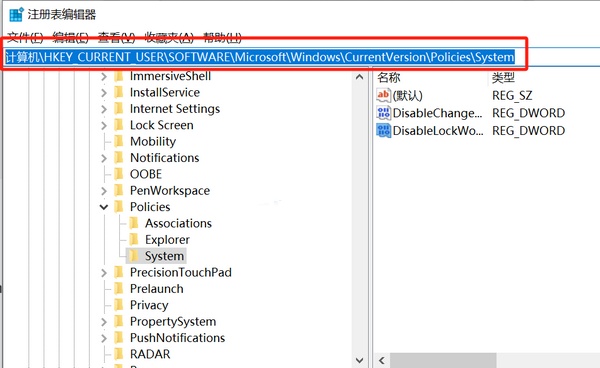The width and height of the screenshot is (600, 368).
Task: Select the Associations subkey label
Action: point(178,223)
